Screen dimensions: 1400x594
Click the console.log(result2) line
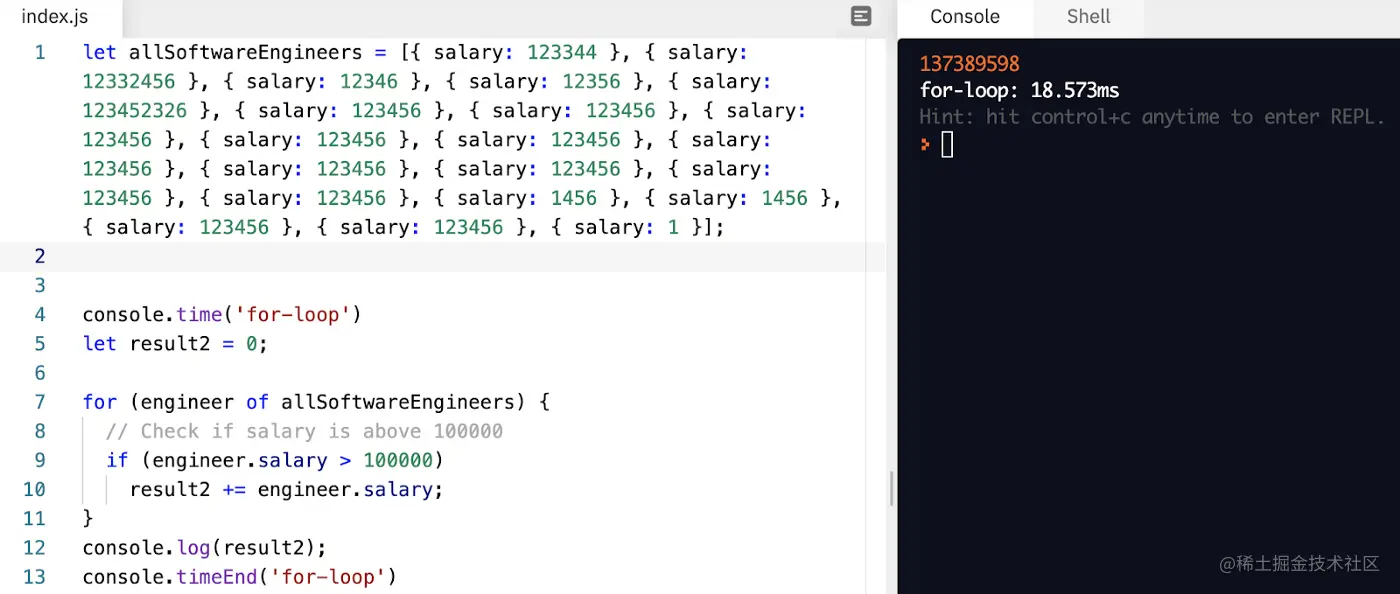click(x=204, y=548)
